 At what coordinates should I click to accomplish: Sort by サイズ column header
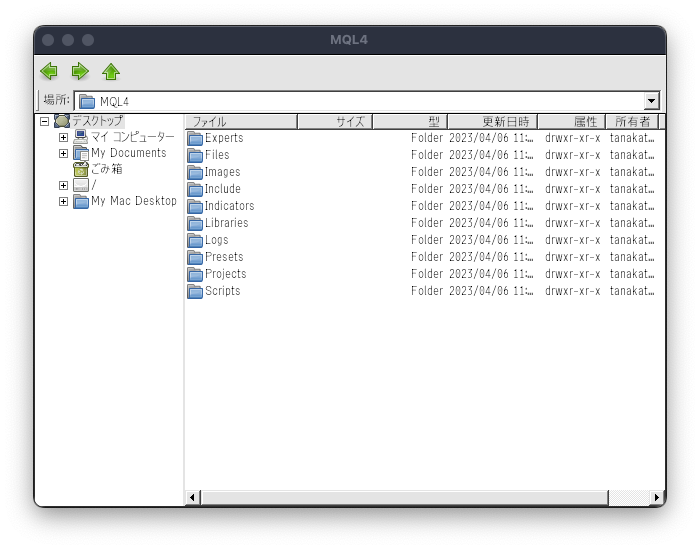(x=335, y=121)
